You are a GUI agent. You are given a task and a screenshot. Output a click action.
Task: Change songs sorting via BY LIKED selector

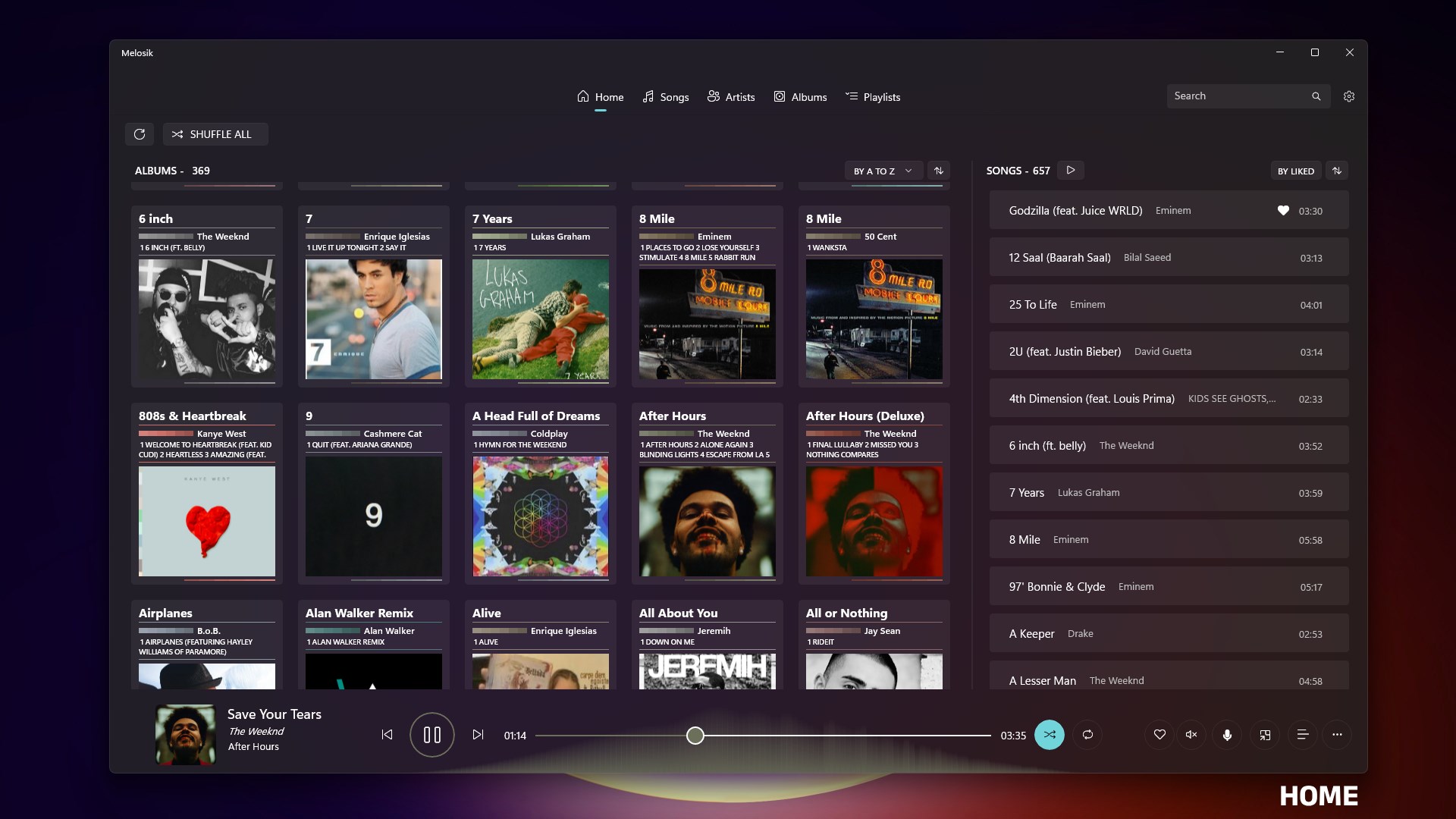(1296, 171)
